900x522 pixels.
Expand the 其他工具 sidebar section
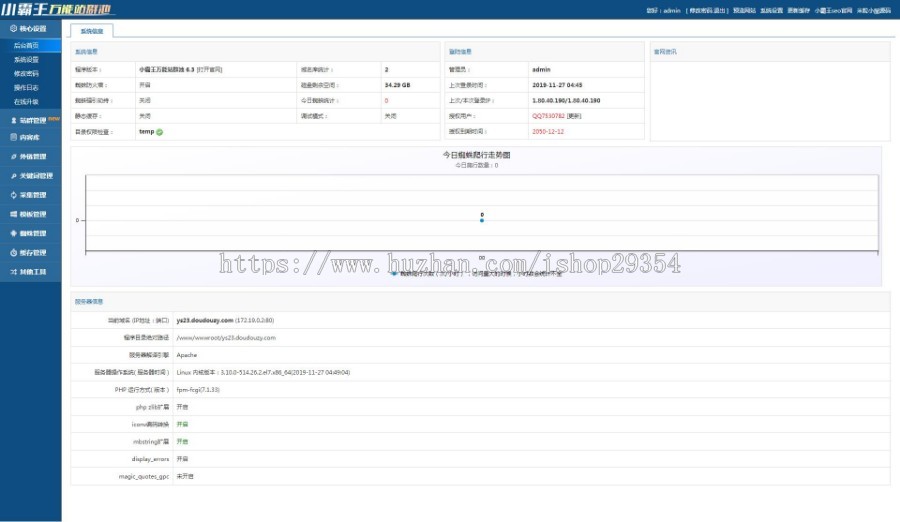tap(32, 271)
